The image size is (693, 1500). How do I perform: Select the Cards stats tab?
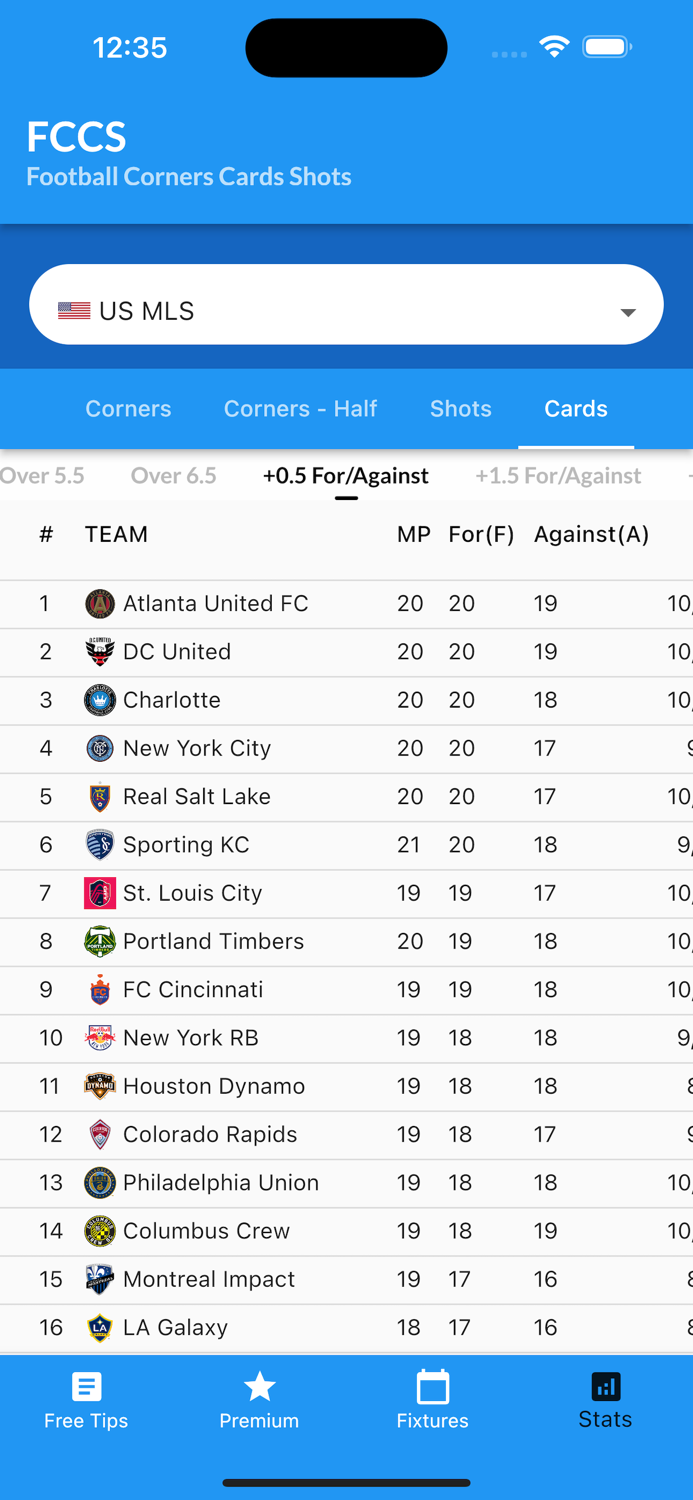(x=575, y=408)
